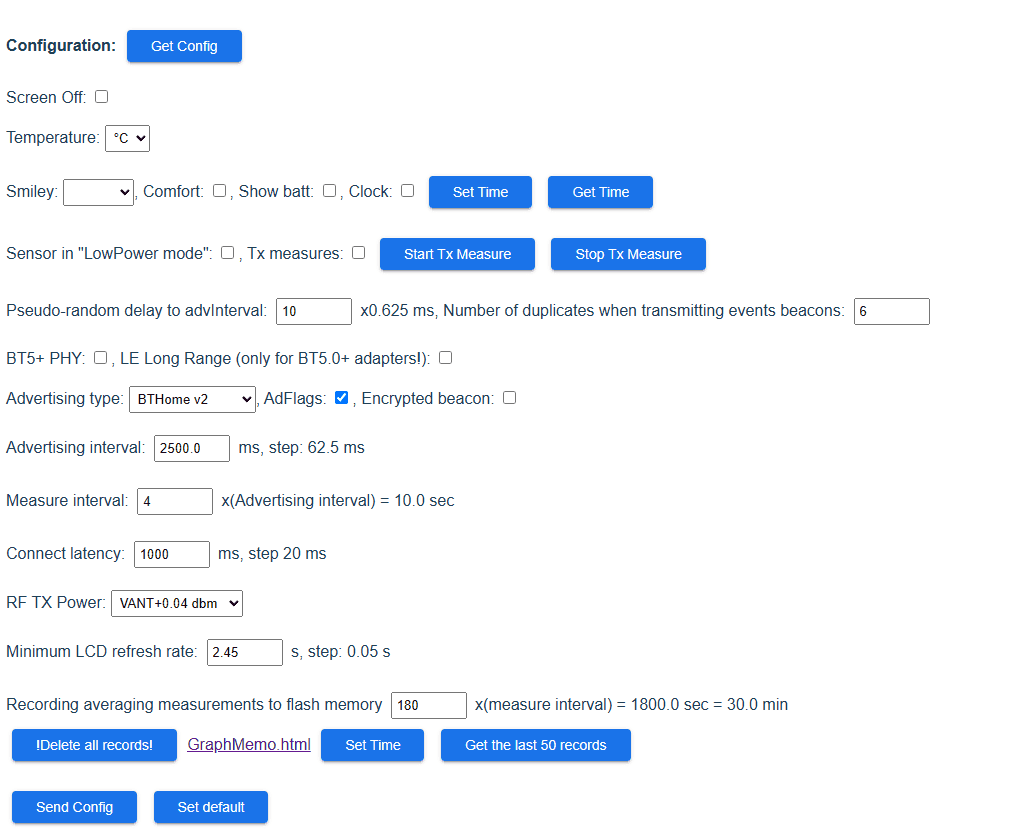Image resolution: width=1034 pixels, height=832 pixels.
Task: Focus the Advertising interval input field
Action: [192, 448]
